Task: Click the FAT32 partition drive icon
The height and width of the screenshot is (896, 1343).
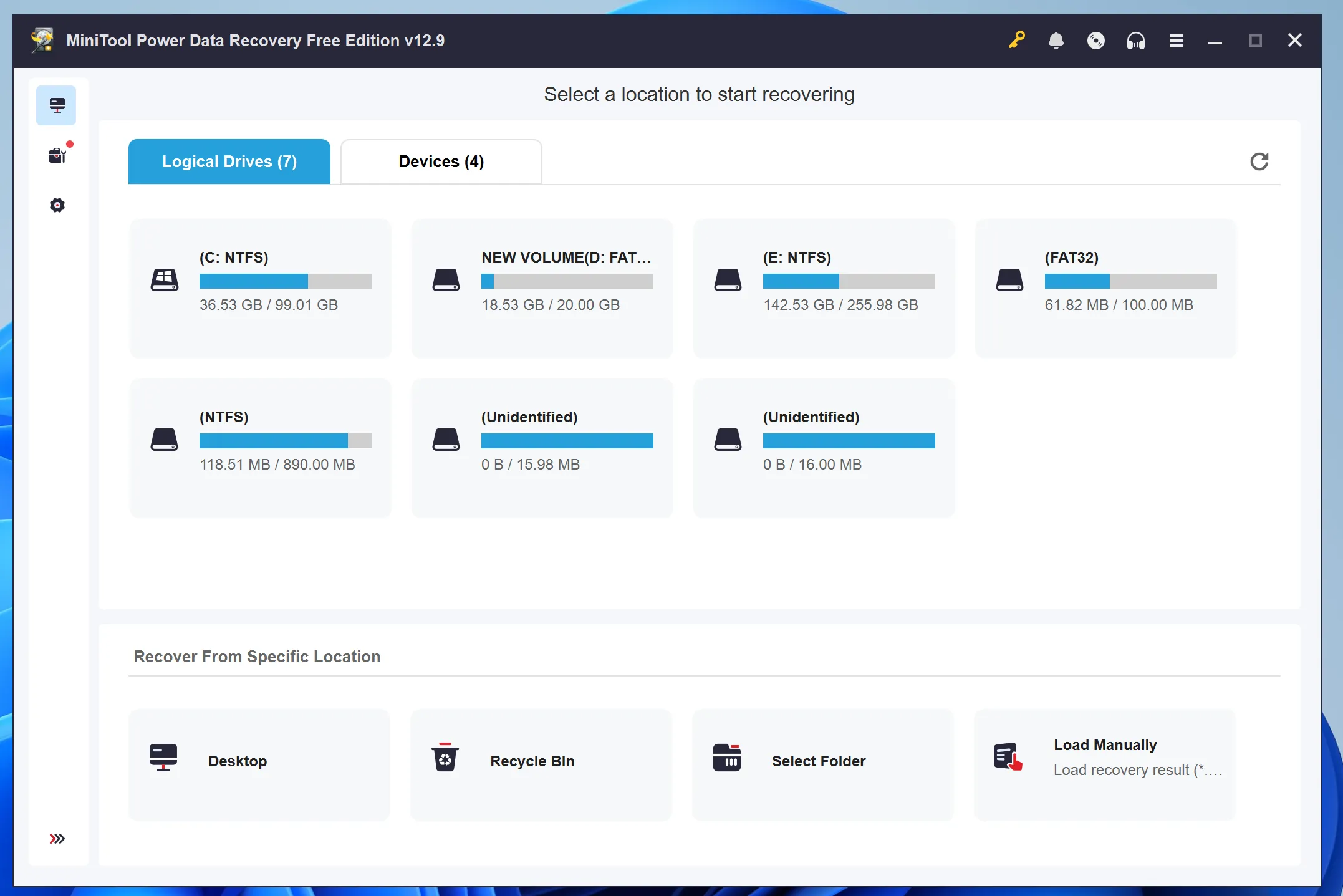Action: 1010,279
